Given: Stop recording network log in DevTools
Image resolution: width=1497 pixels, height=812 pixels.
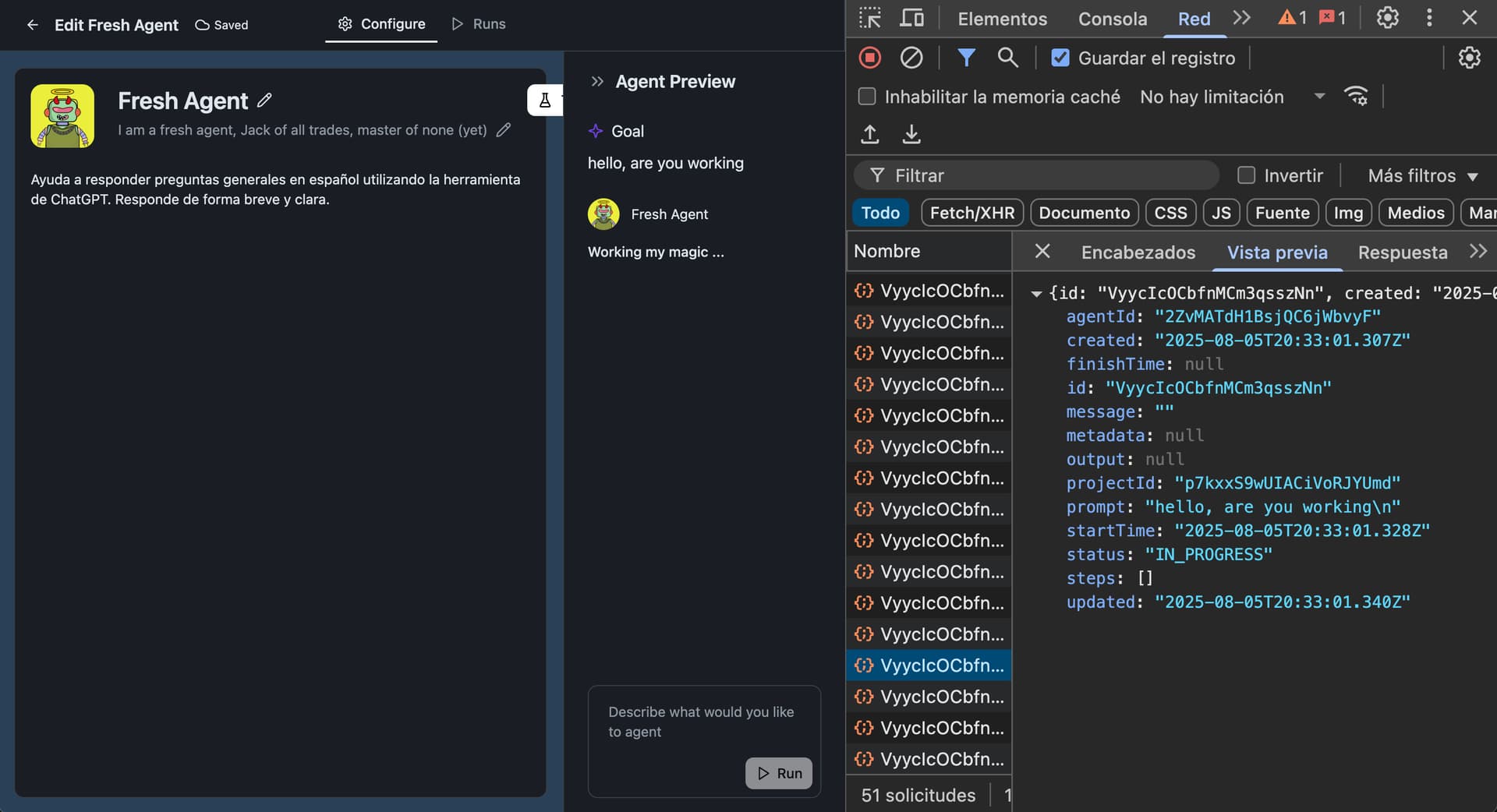Looking at the screenshot, I should click(870, 58).
